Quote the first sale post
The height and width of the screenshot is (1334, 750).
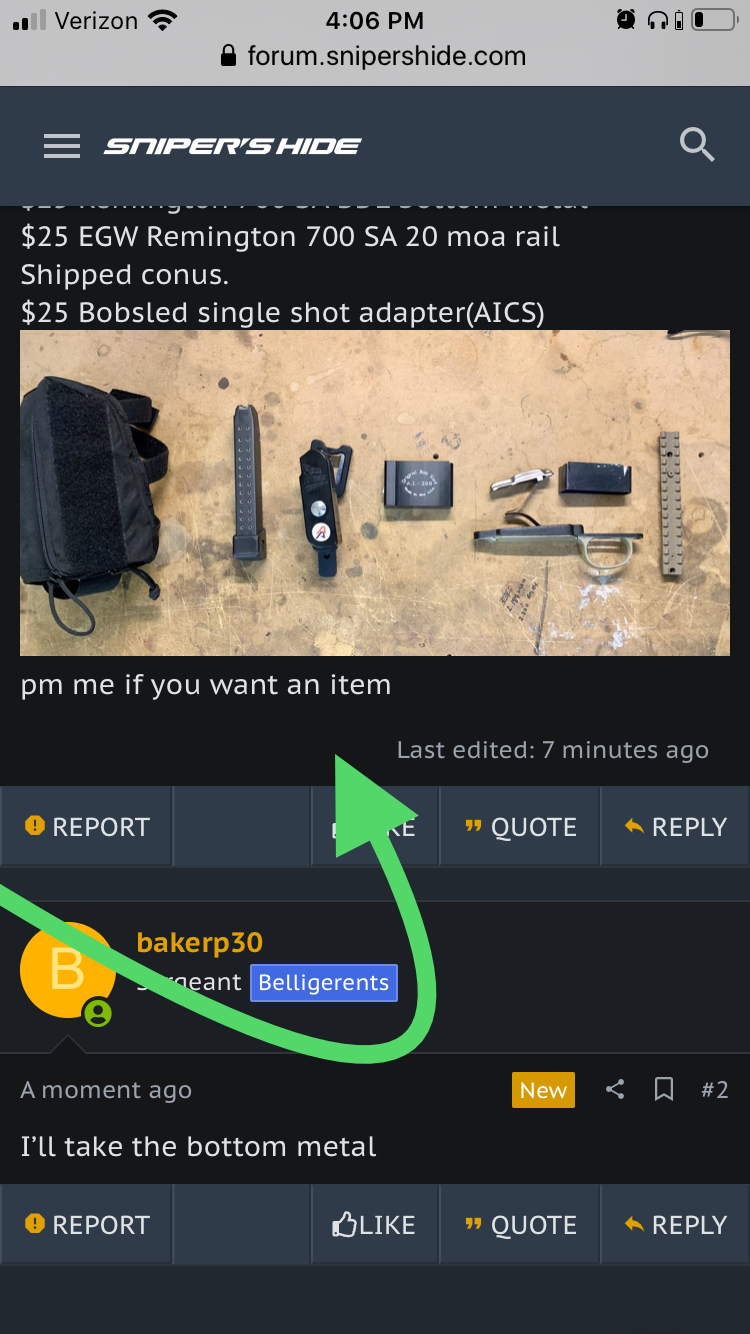tap(520, 827)
